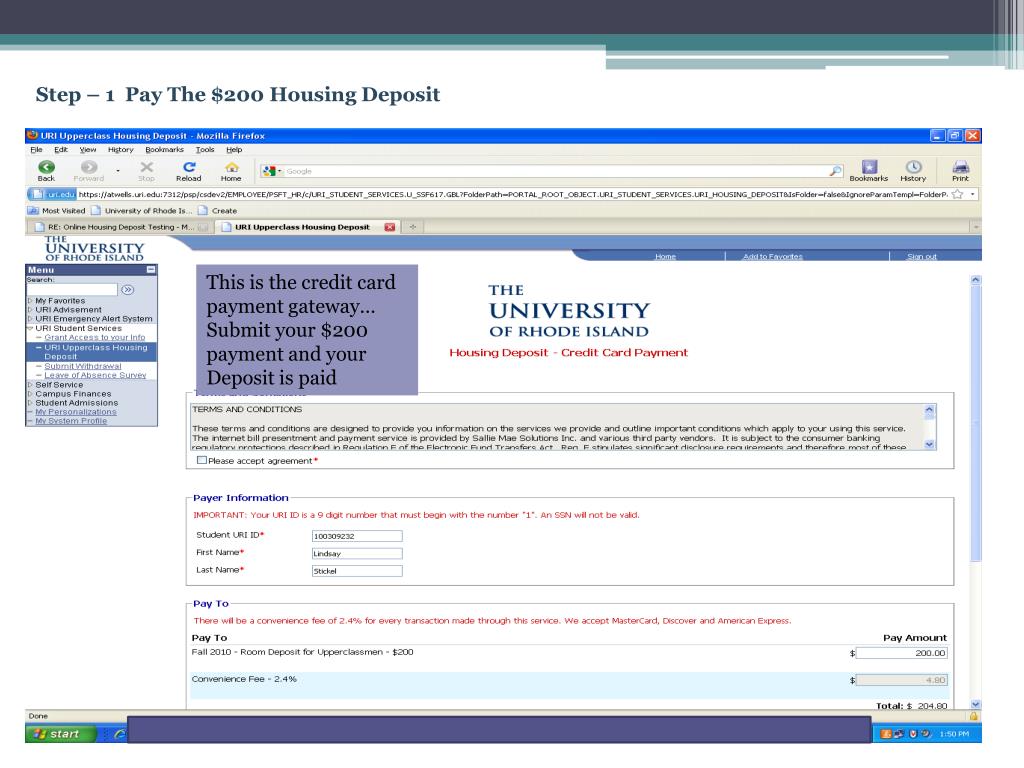Click the Last Name input field
The image size is (1024, 768).
click(357, 571)
